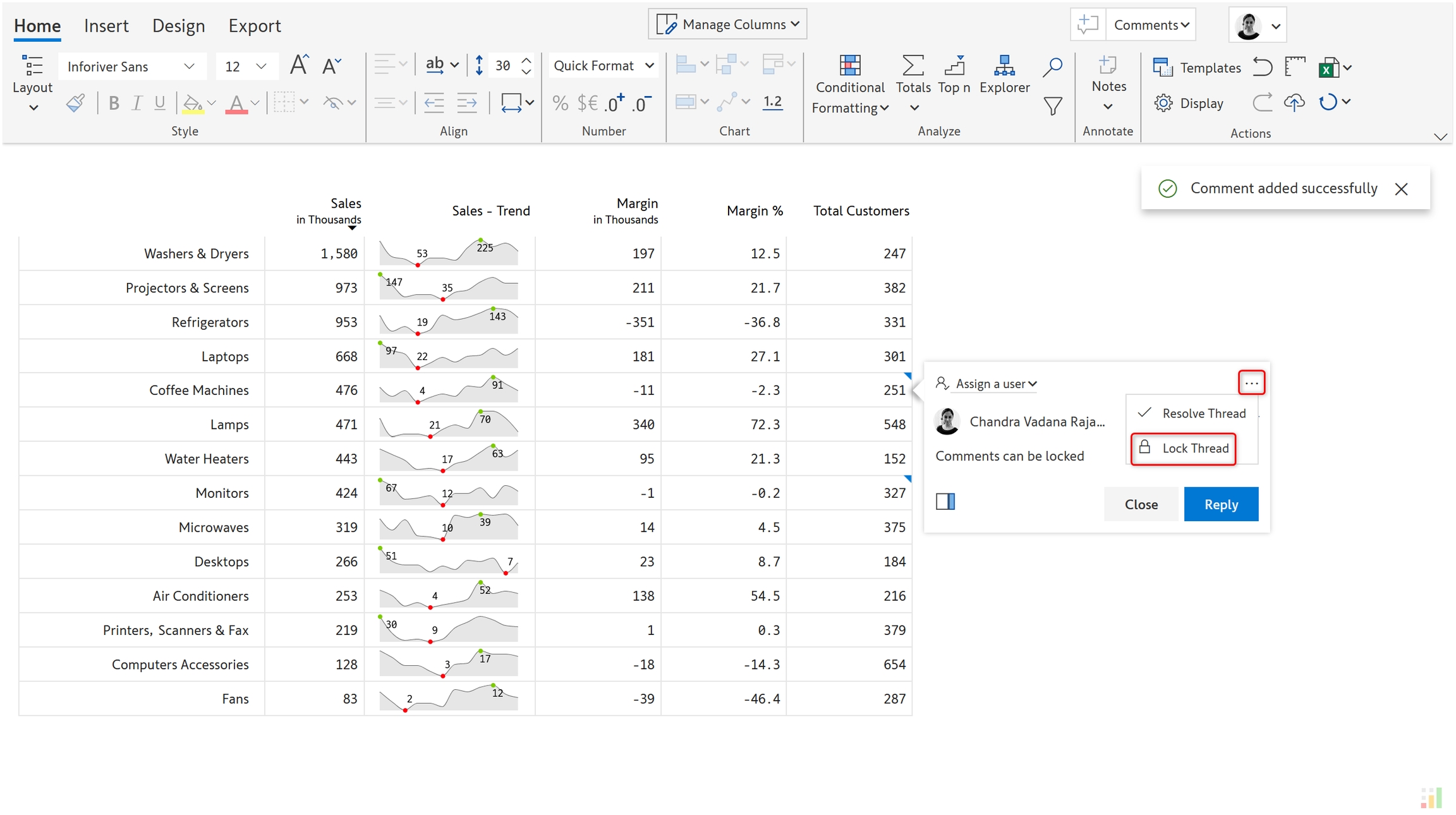
Task: Click the format painter brush icon
Action: (75, 103)
